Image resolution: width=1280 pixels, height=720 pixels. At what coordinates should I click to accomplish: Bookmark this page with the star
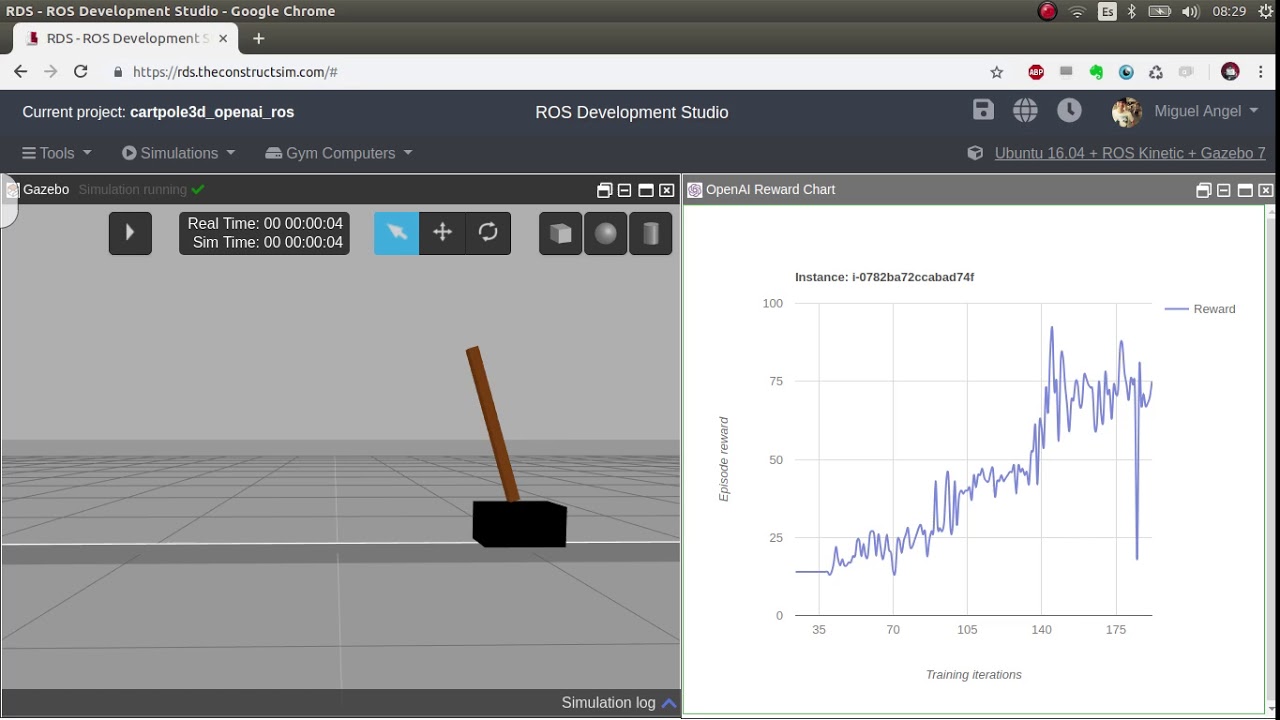coord(996,72)
